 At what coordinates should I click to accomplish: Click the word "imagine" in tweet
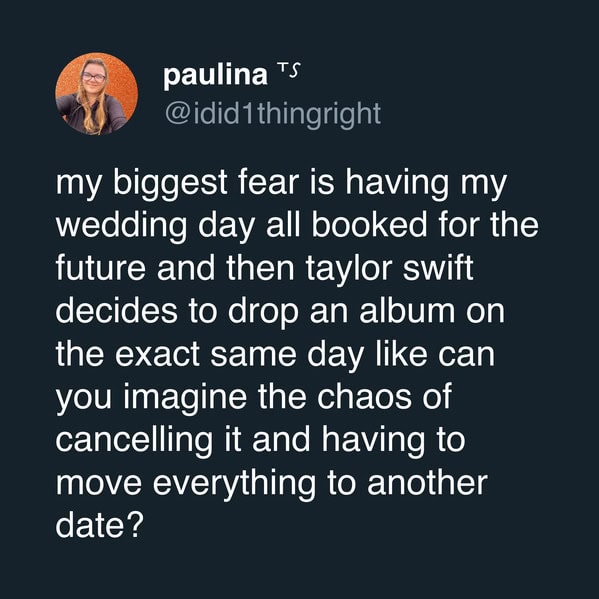[185, 398]
